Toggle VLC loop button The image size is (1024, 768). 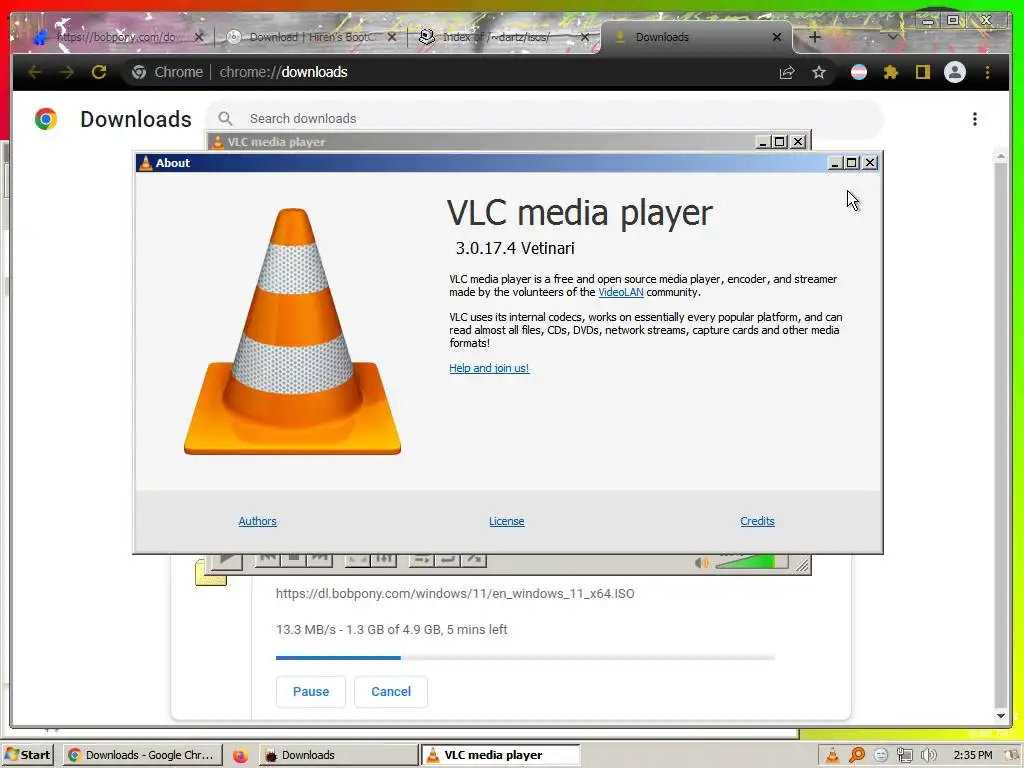tap(448, 559)
